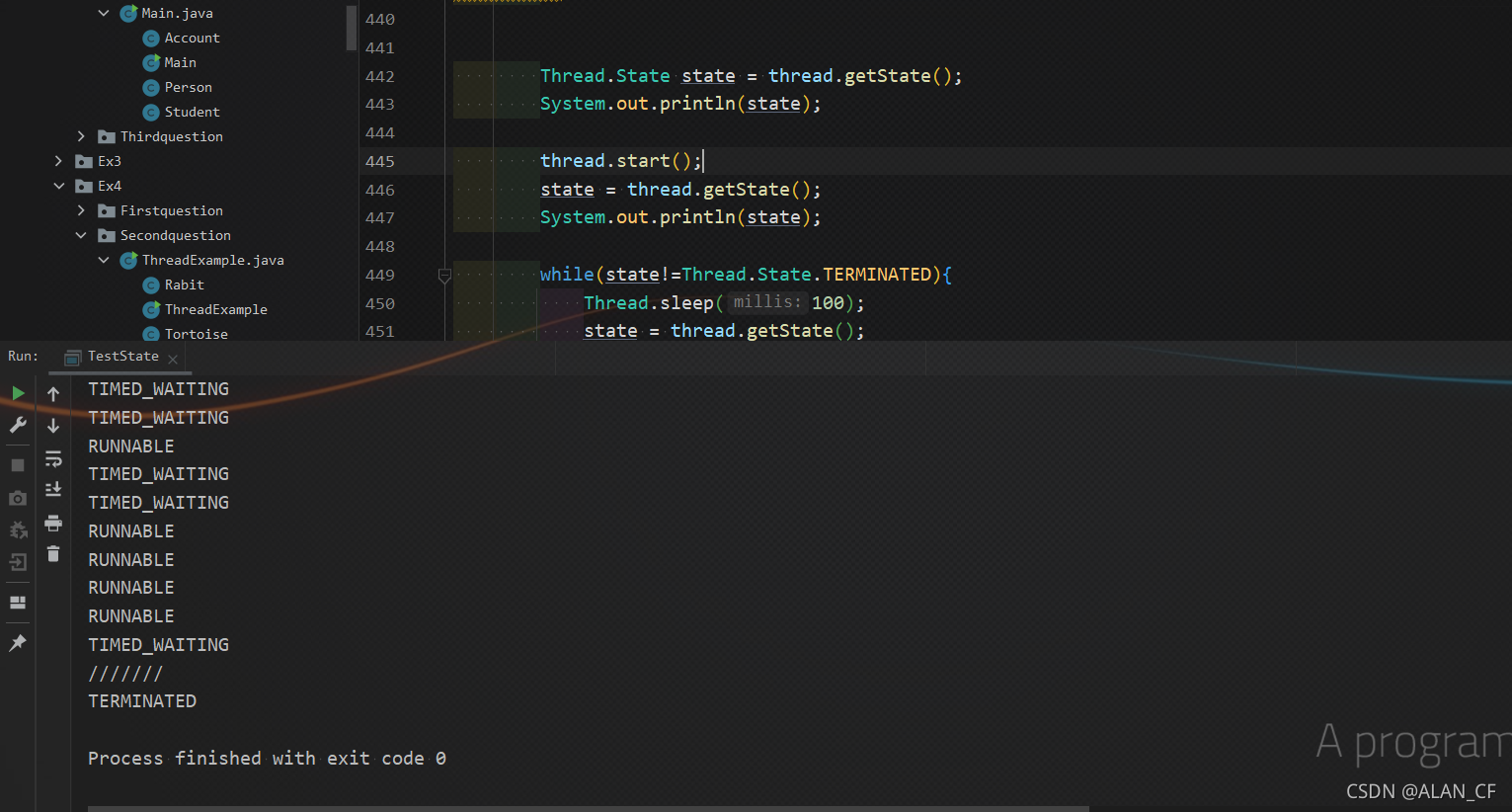This screenshot has height=812, width=1512.
Task: Click the first TIMED_WAITING output line
Action: 158,389
